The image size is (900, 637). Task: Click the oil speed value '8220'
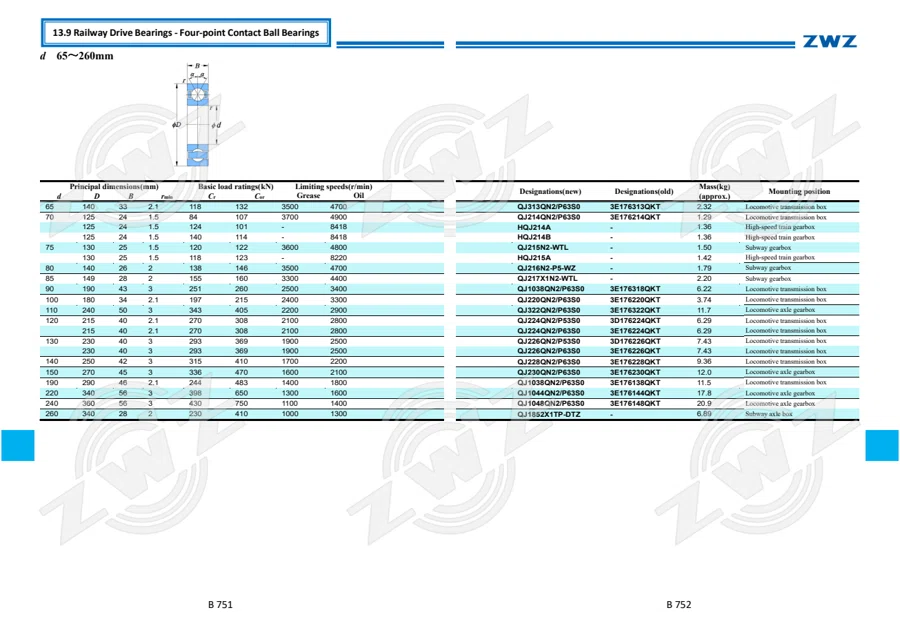coord(338,258)
